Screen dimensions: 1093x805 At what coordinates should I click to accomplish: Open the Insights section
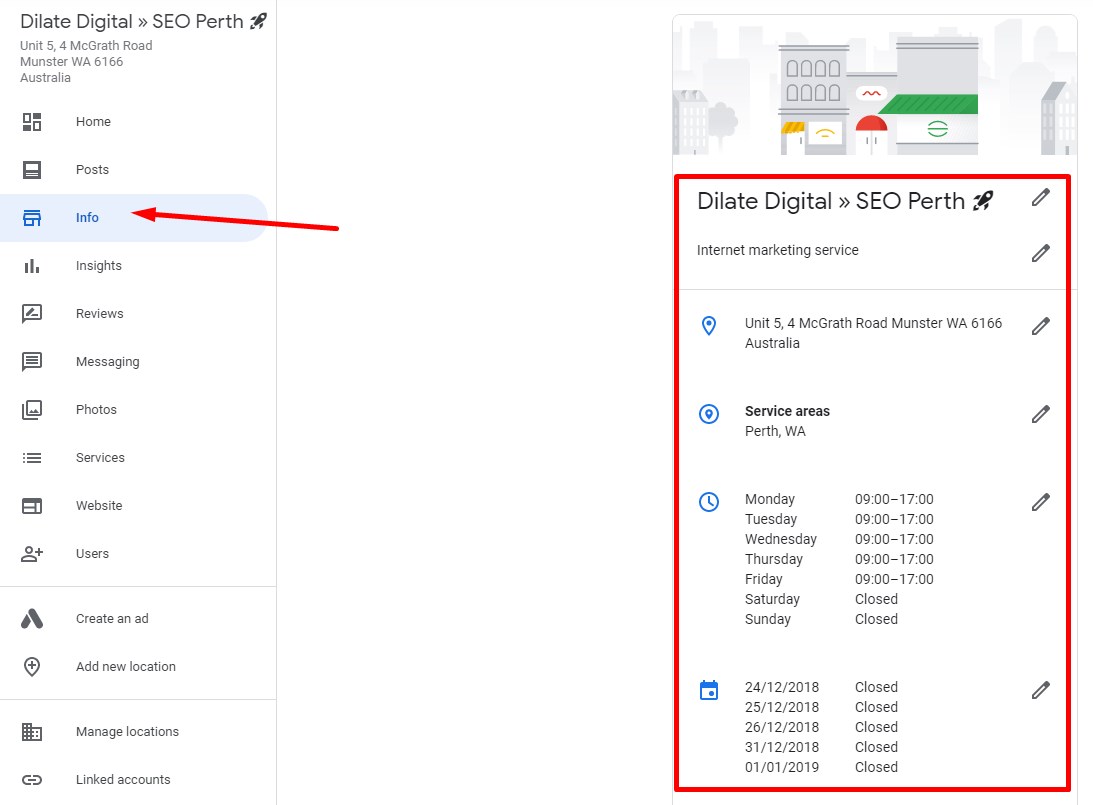coord(134,266)
